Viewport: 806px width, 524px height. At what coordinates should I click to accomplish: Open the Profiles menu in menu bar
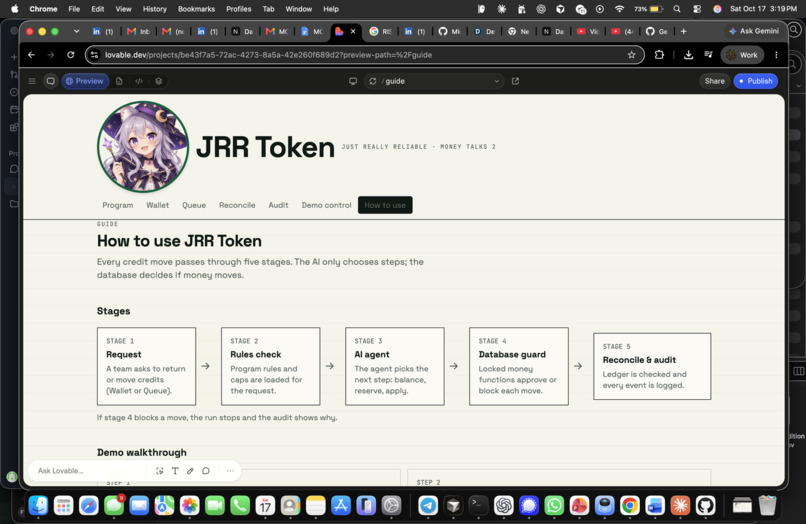pos(239,9)
